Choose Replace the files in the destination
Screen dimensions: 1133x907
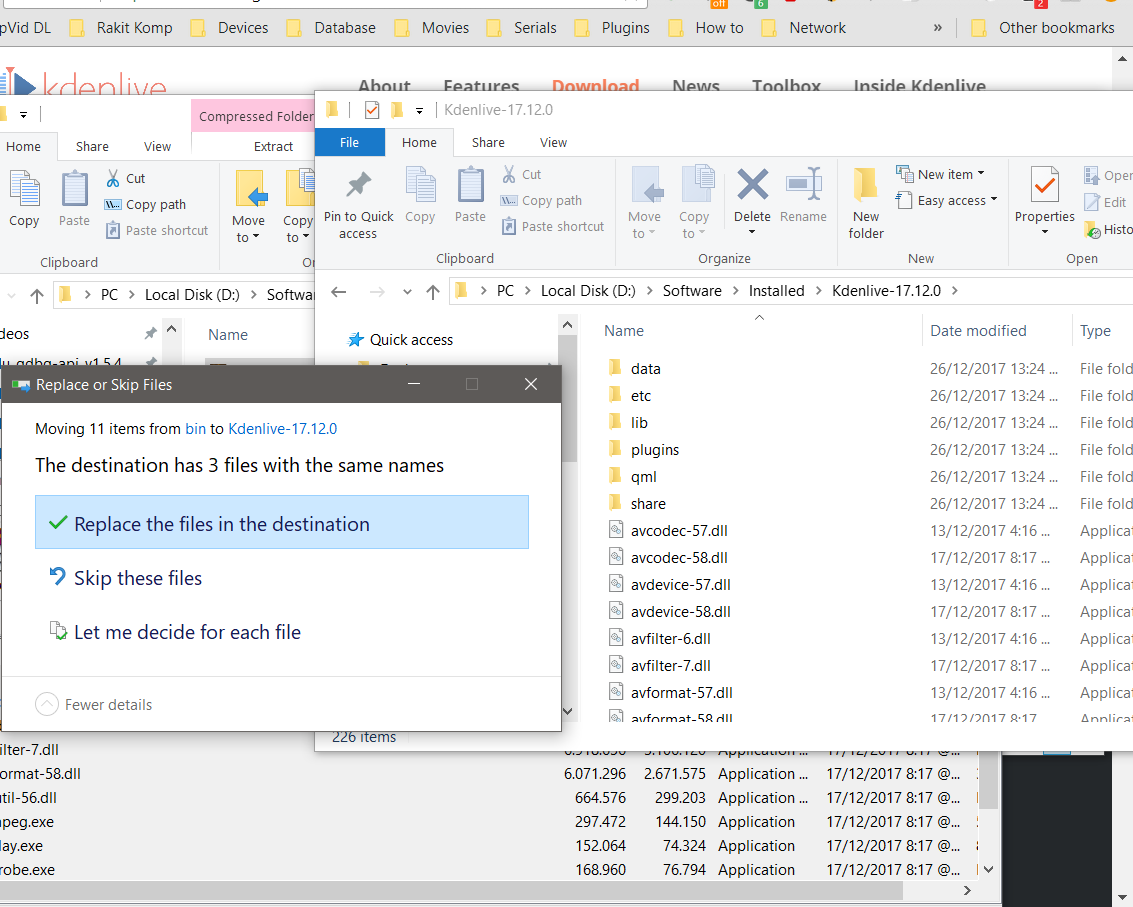tap(282, 523)
